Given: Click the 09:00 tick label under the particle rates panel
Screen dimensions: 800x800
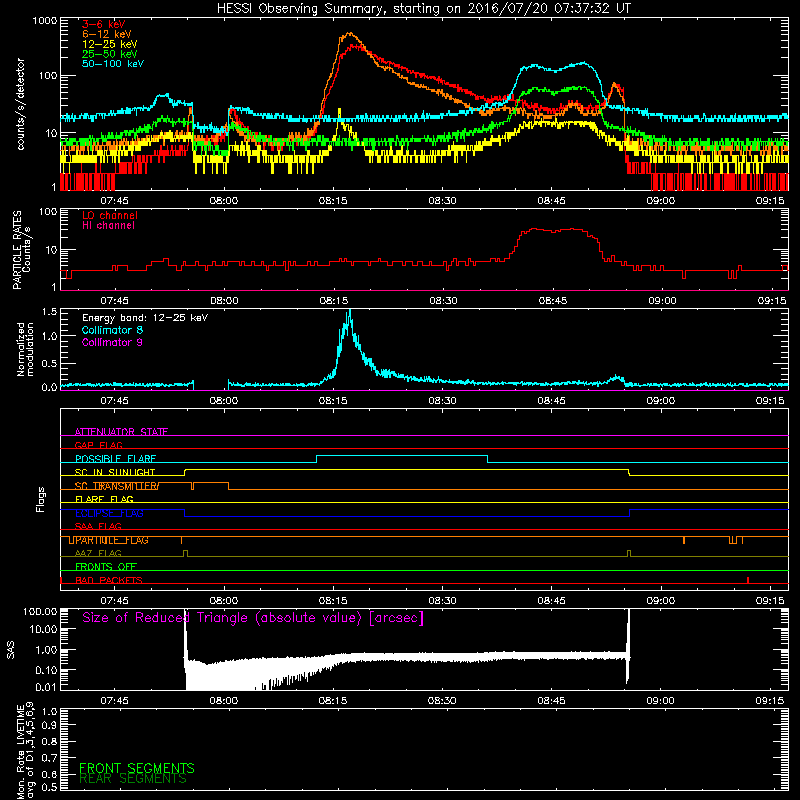Looking at the screenshot, I should (x=662, y=301).
